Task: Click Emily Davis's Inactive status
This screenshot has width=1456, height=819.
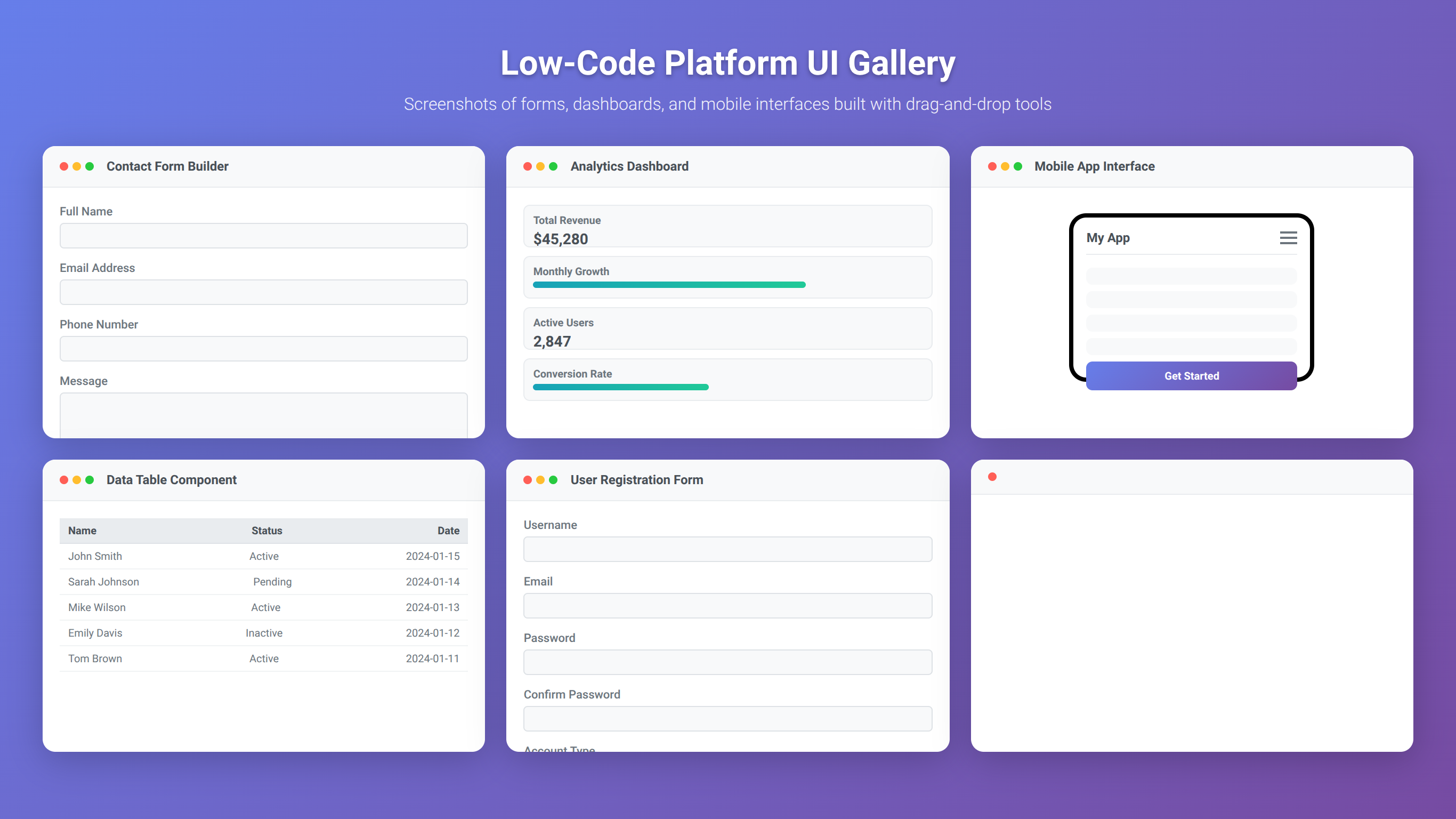Action: point(264,633)
